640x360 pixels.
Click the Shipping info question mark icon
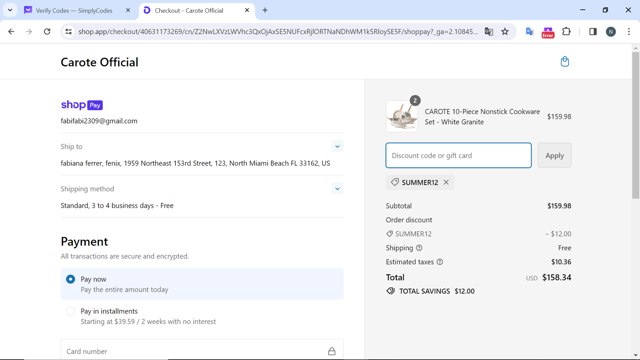pos(419,248)
